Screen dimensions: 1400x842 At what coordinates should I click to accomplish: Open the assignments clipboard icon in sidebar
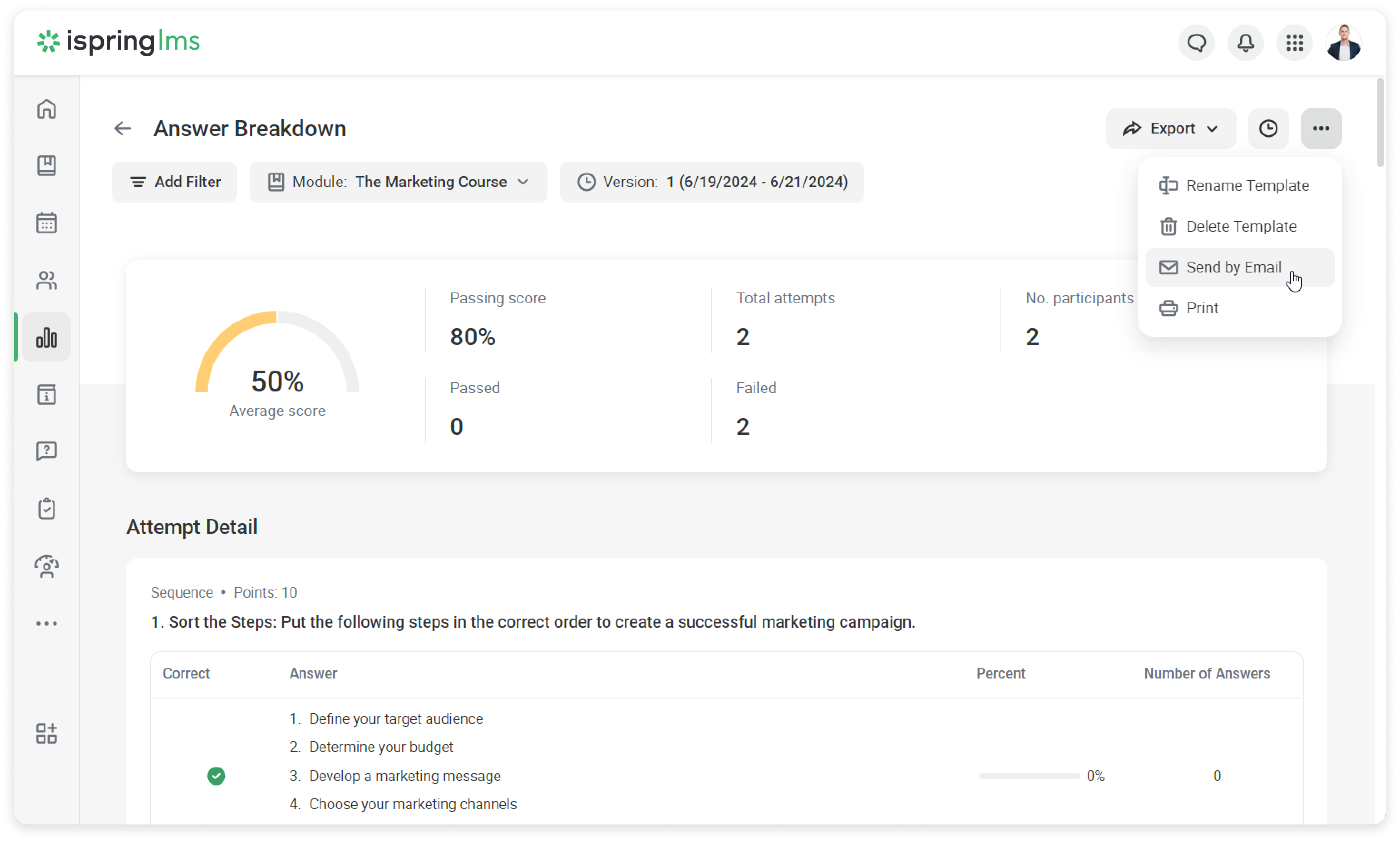click(x=47, y=508)
